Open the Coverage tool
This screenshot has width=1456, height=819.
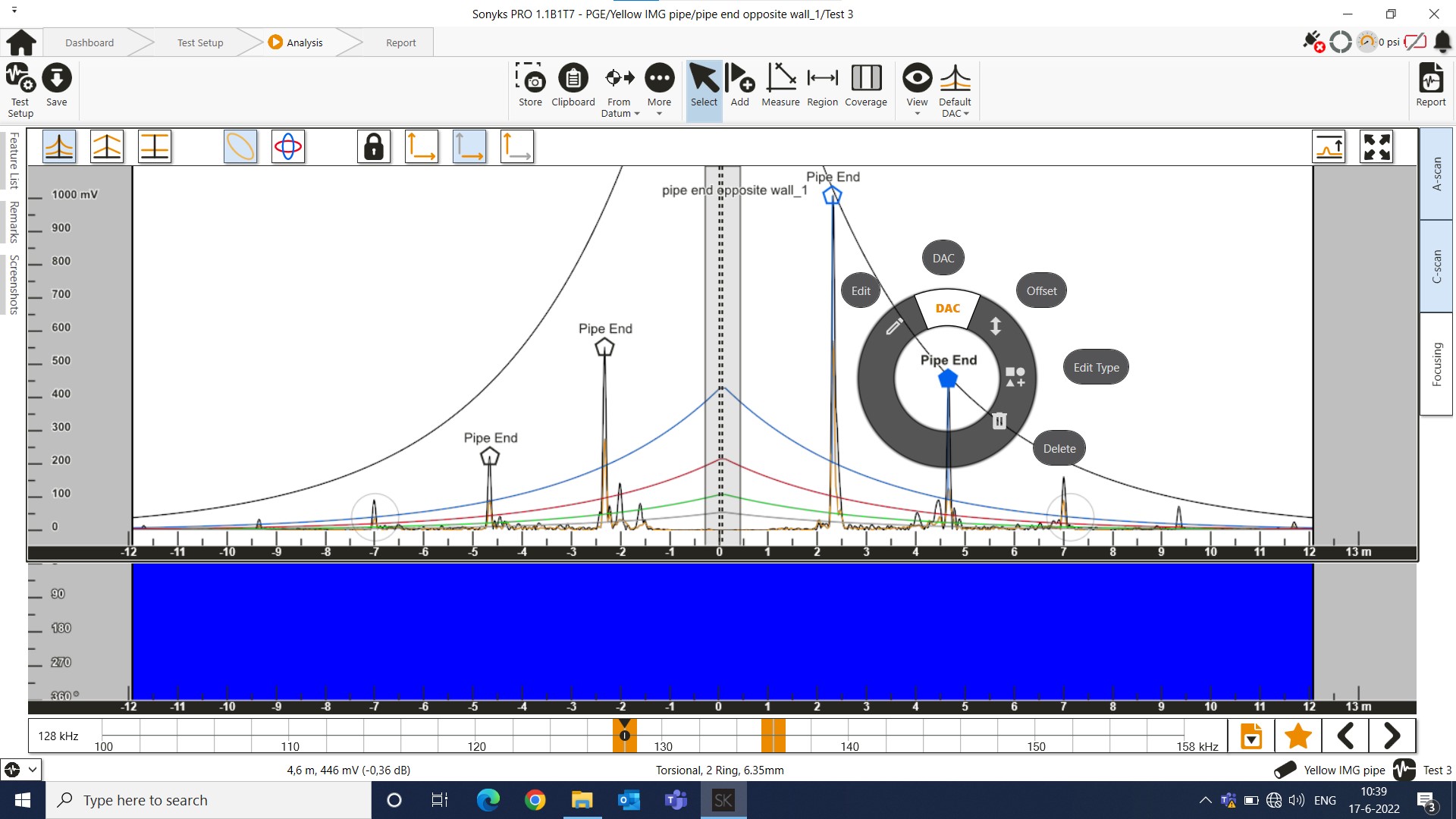click(866, 79)
